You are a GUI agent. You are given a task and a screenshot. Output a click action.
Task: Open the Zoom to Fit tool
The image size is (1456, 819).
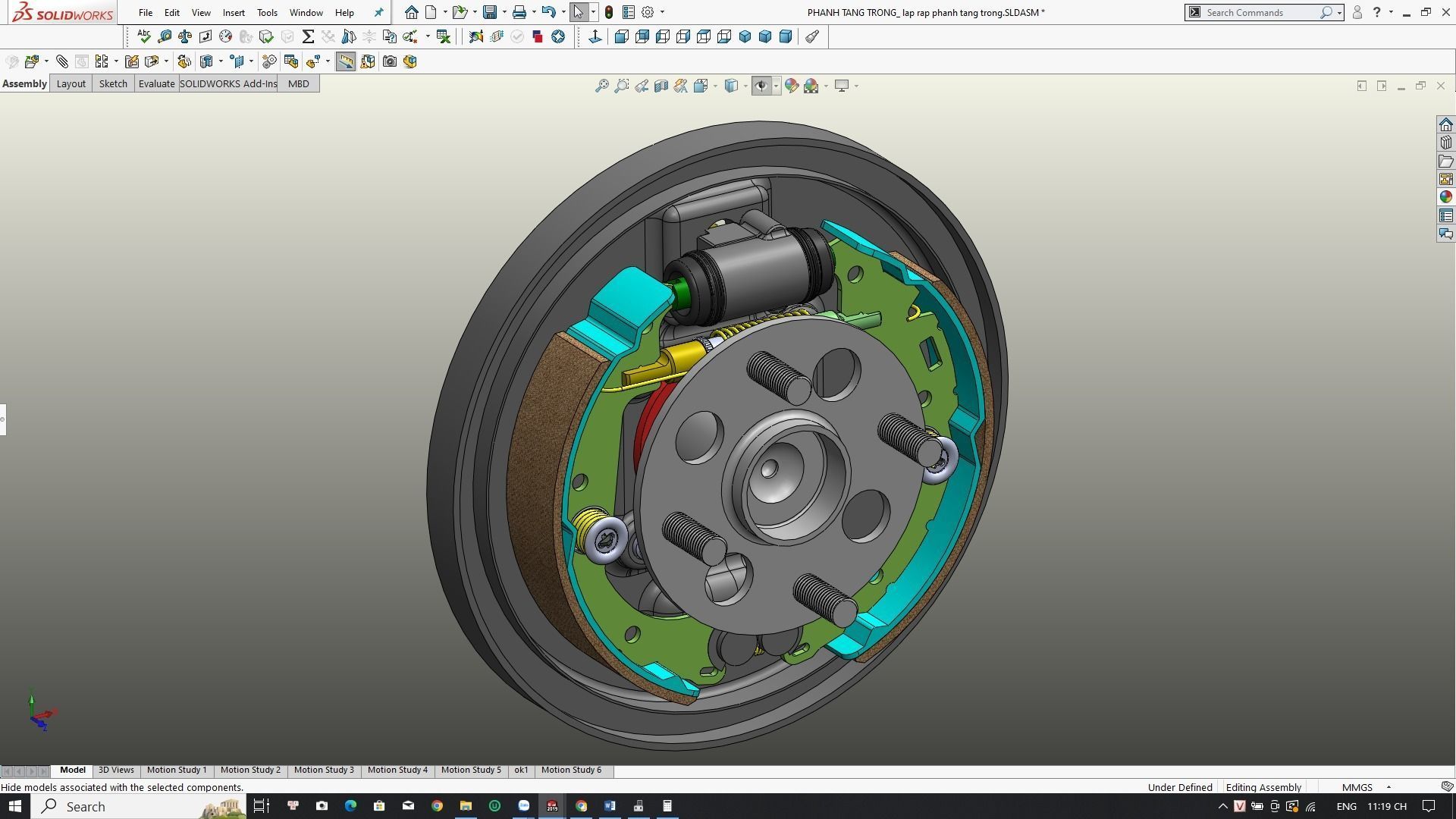coord(603,86)
